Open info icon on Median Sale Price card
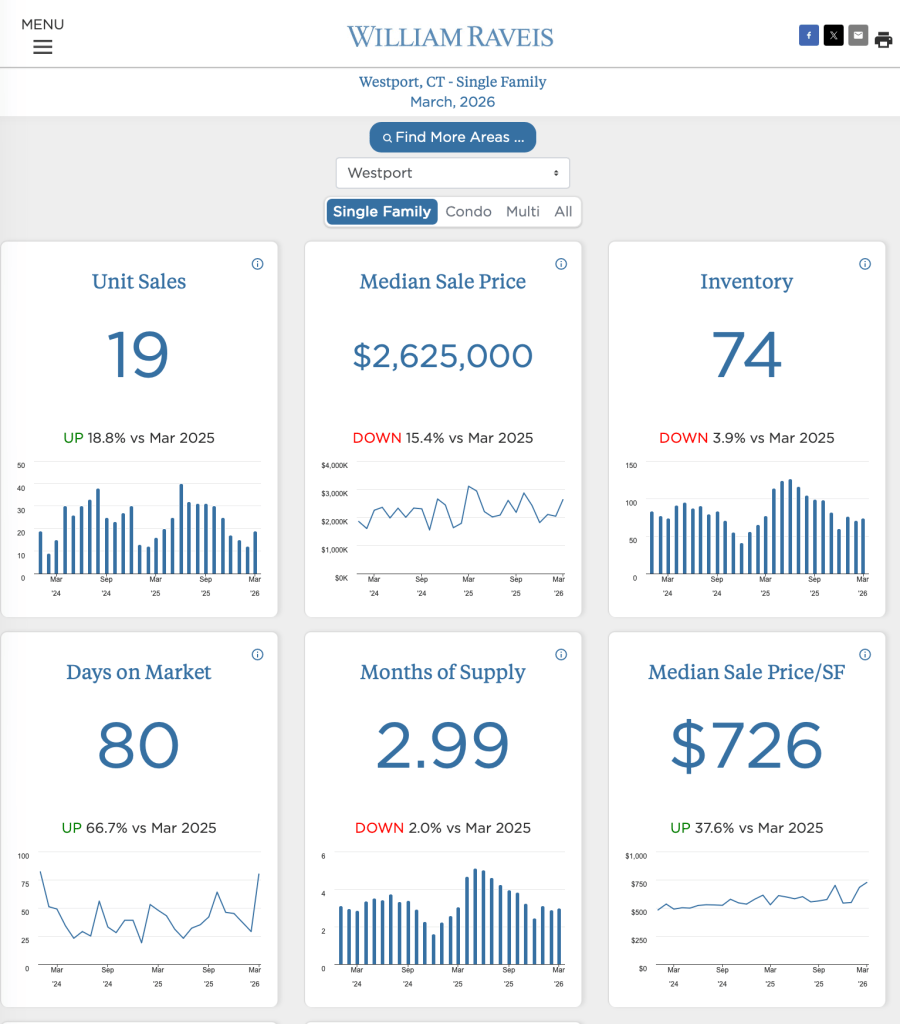 pos(561,264)
